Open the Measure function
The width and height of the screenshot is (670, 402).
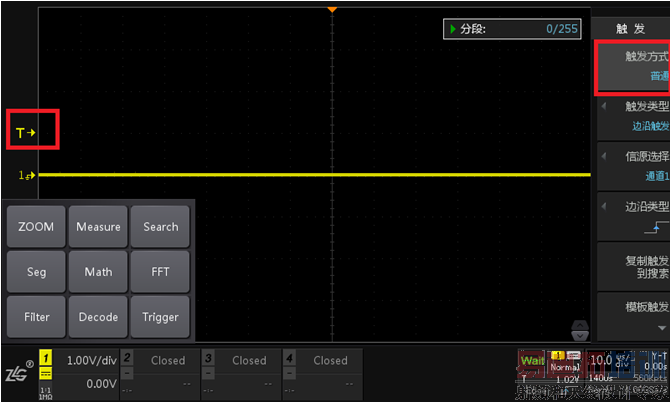point(98,227)
